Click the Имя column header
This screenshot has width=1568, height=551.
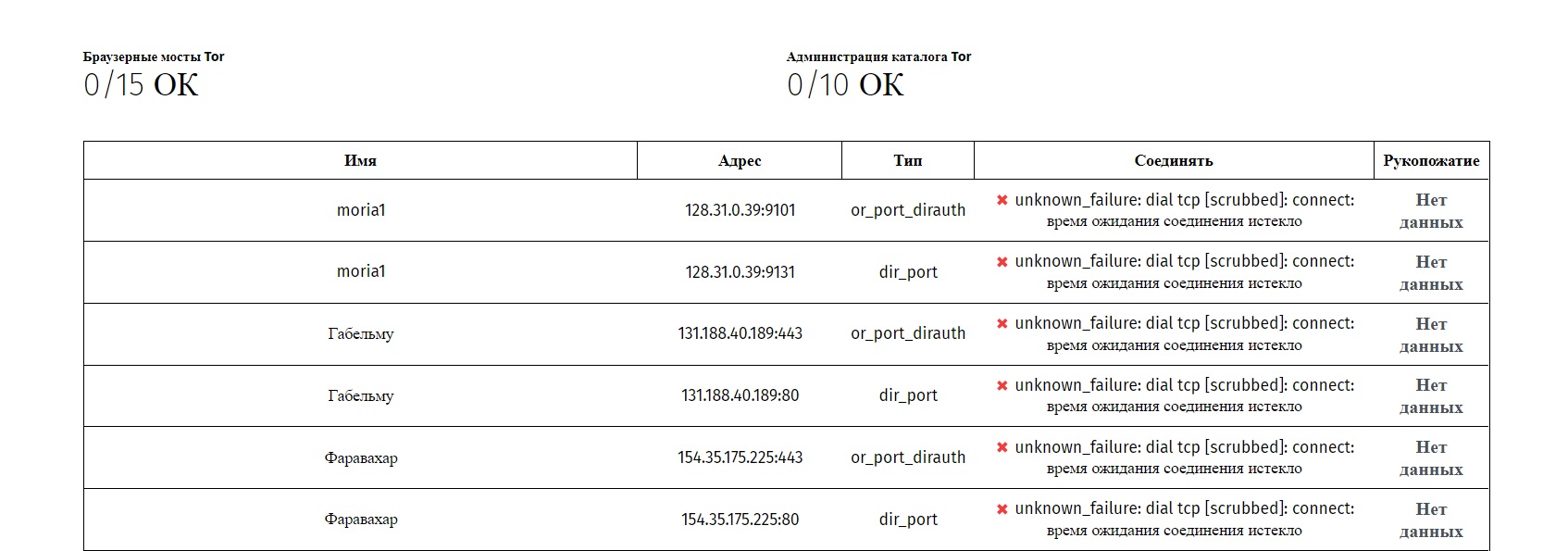tap(360, 160)
